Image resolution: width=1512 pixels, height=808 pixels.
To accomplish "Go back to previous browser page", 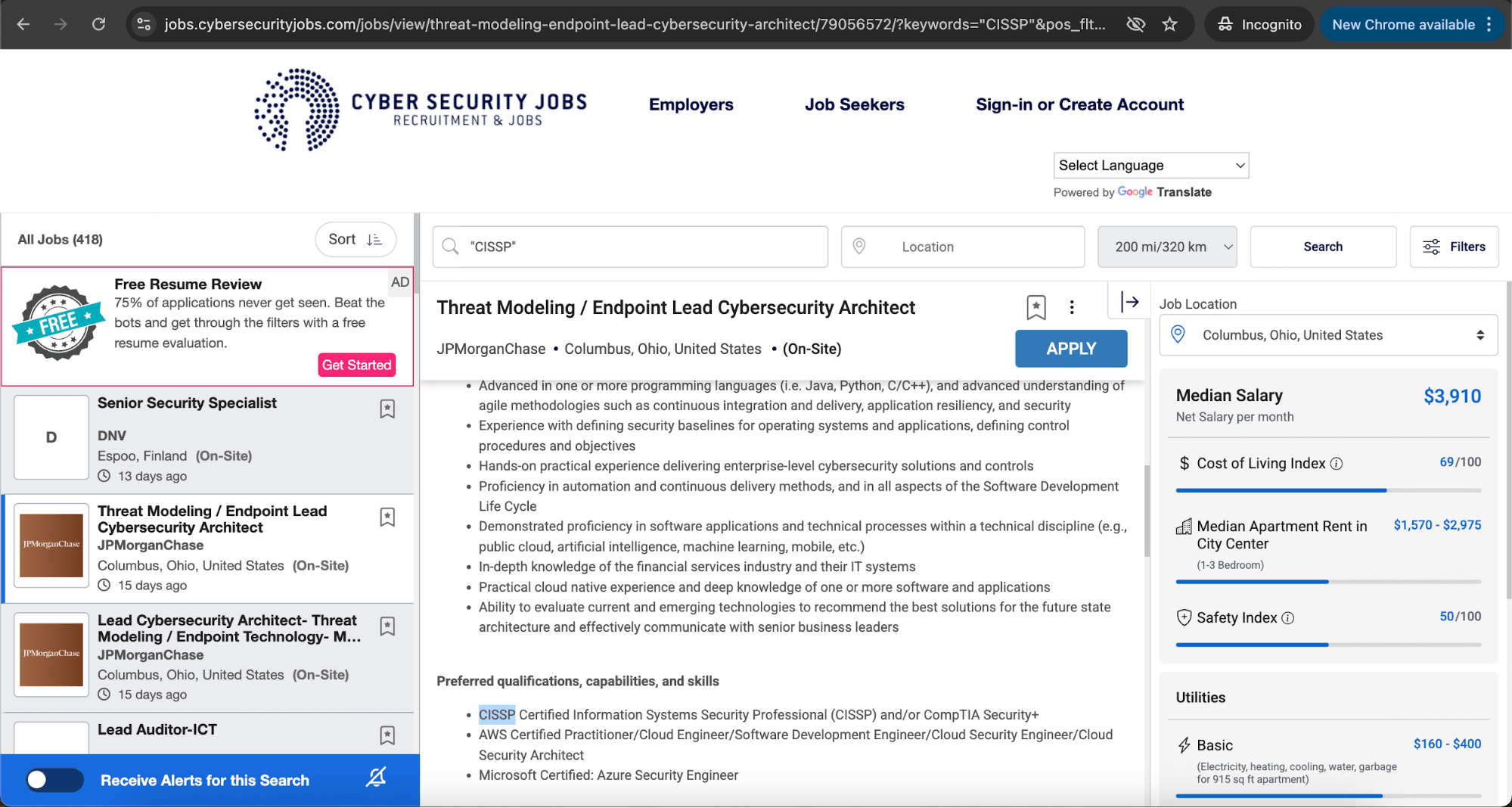I will [23, 24].
